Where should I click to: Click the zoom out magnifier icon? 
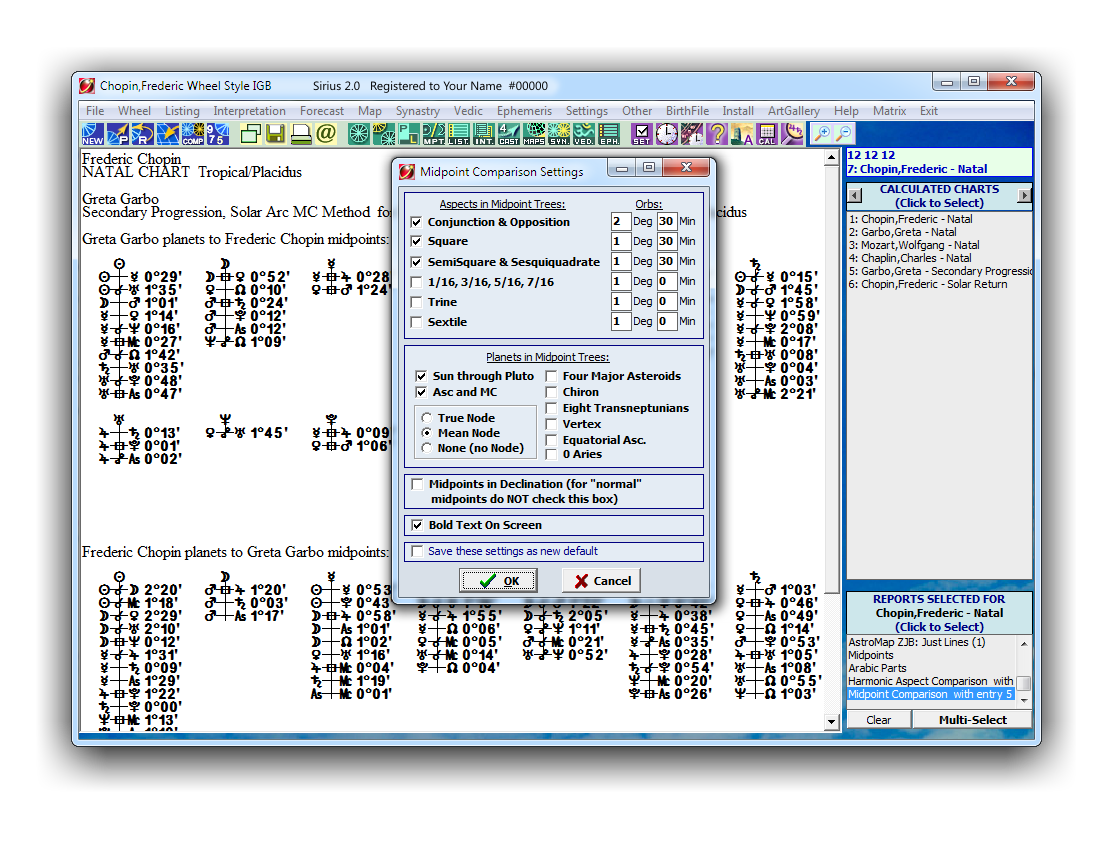coord(844,133)
